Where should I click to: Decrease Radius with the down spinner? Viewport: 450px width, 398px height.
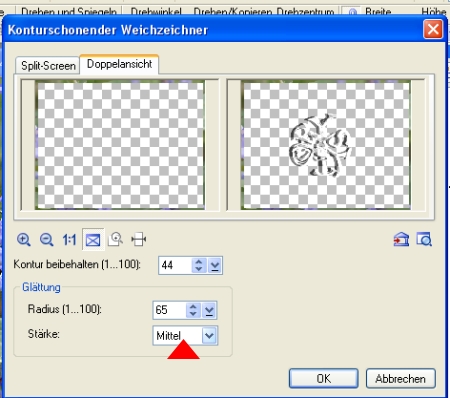193,314
